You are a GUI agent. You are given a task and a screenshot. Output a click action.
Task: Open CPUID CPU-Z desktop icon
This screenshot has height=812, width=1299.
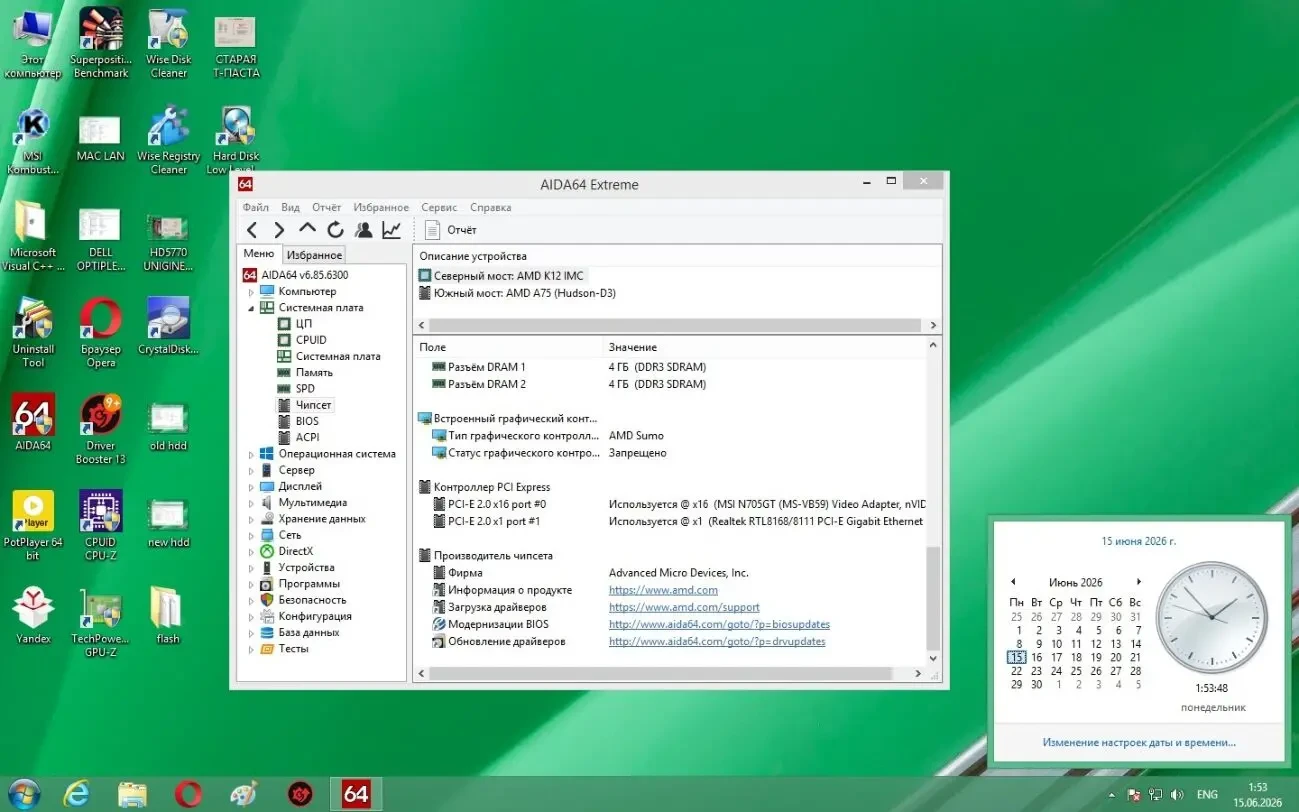point(101,526)
